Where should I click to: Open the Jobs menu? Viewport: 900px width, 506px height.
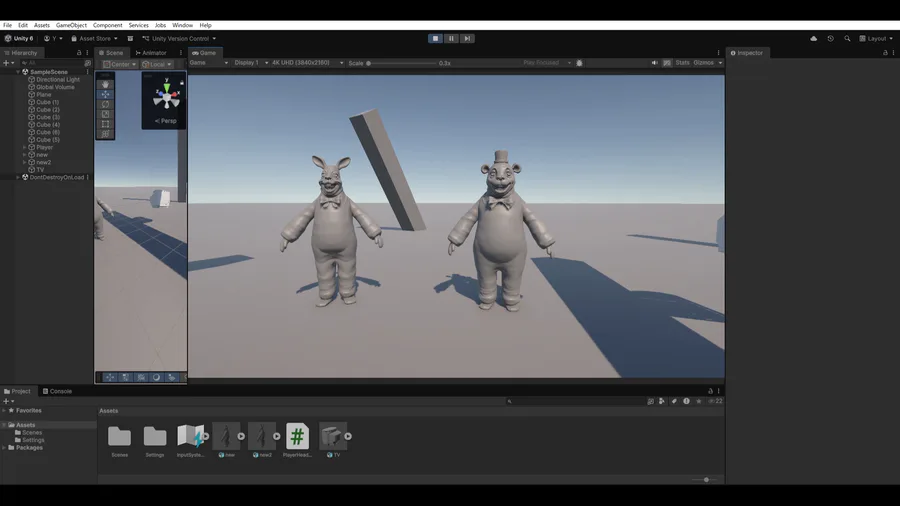(x=160, y=25)
